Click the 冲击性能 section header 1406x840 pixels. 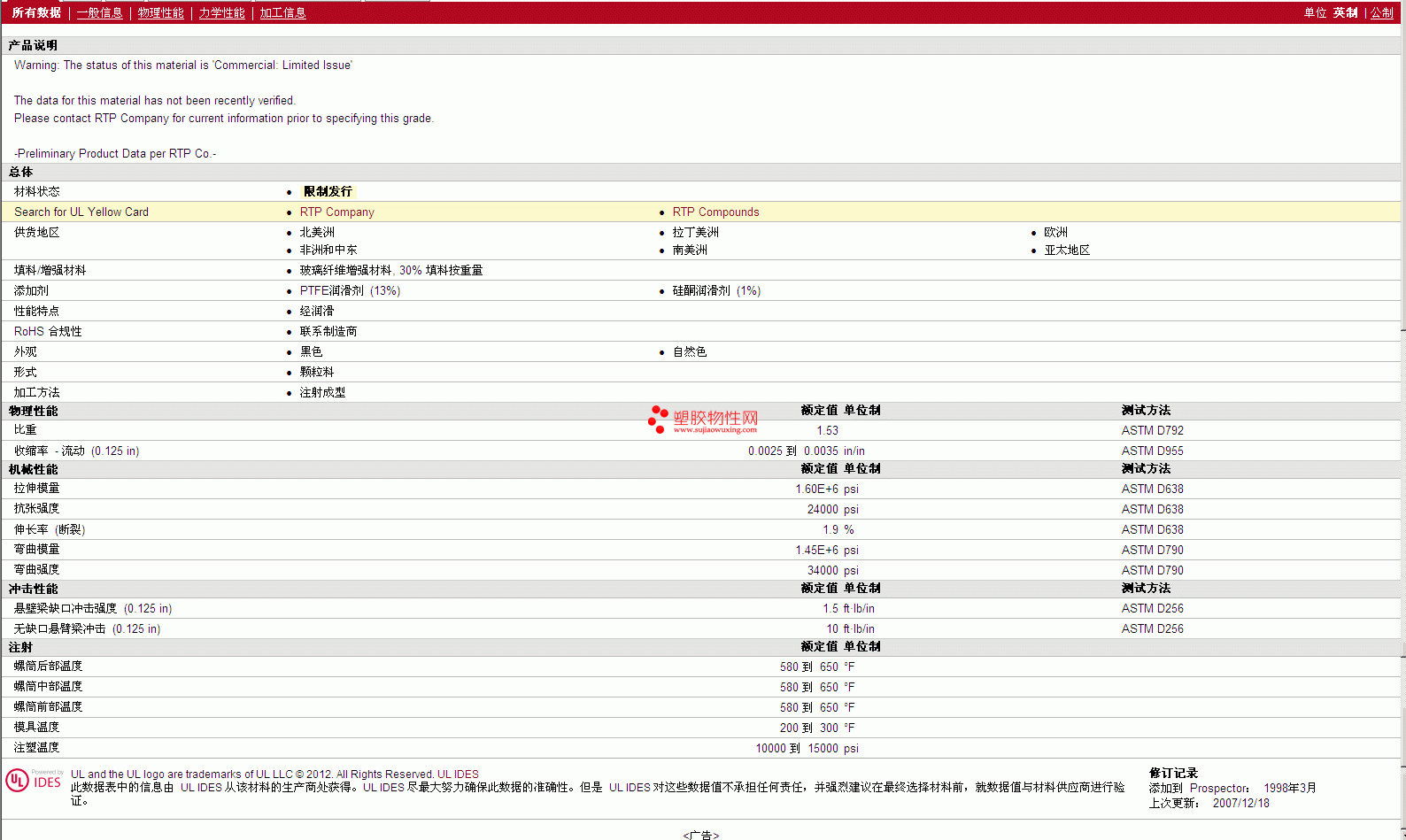[x=33, y=589]
